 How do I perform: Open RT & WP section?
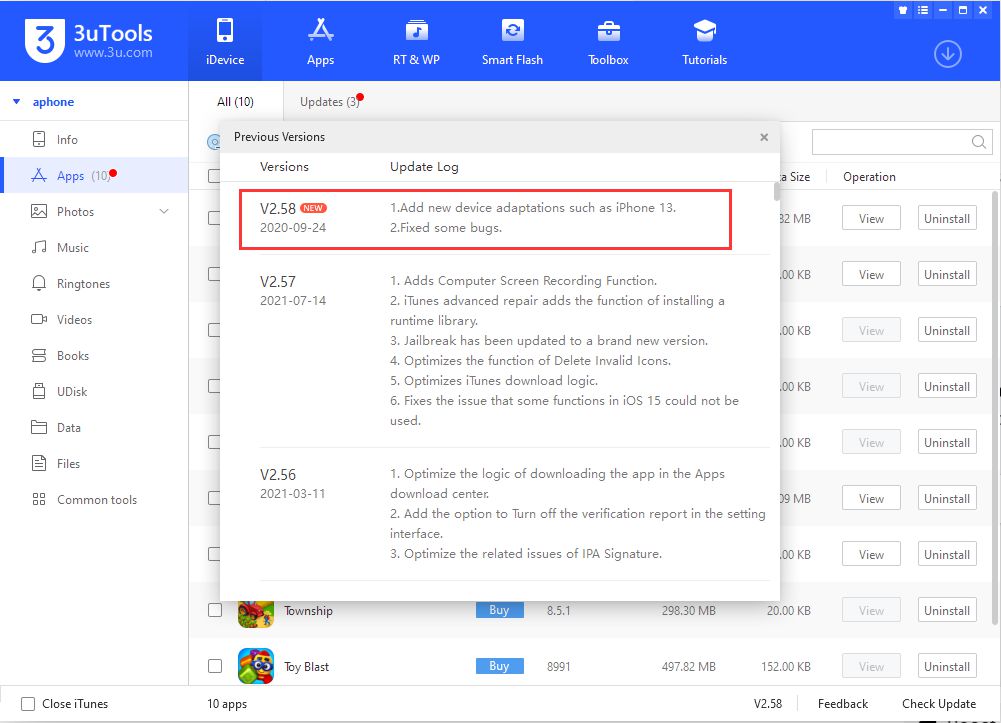[416, 42]
